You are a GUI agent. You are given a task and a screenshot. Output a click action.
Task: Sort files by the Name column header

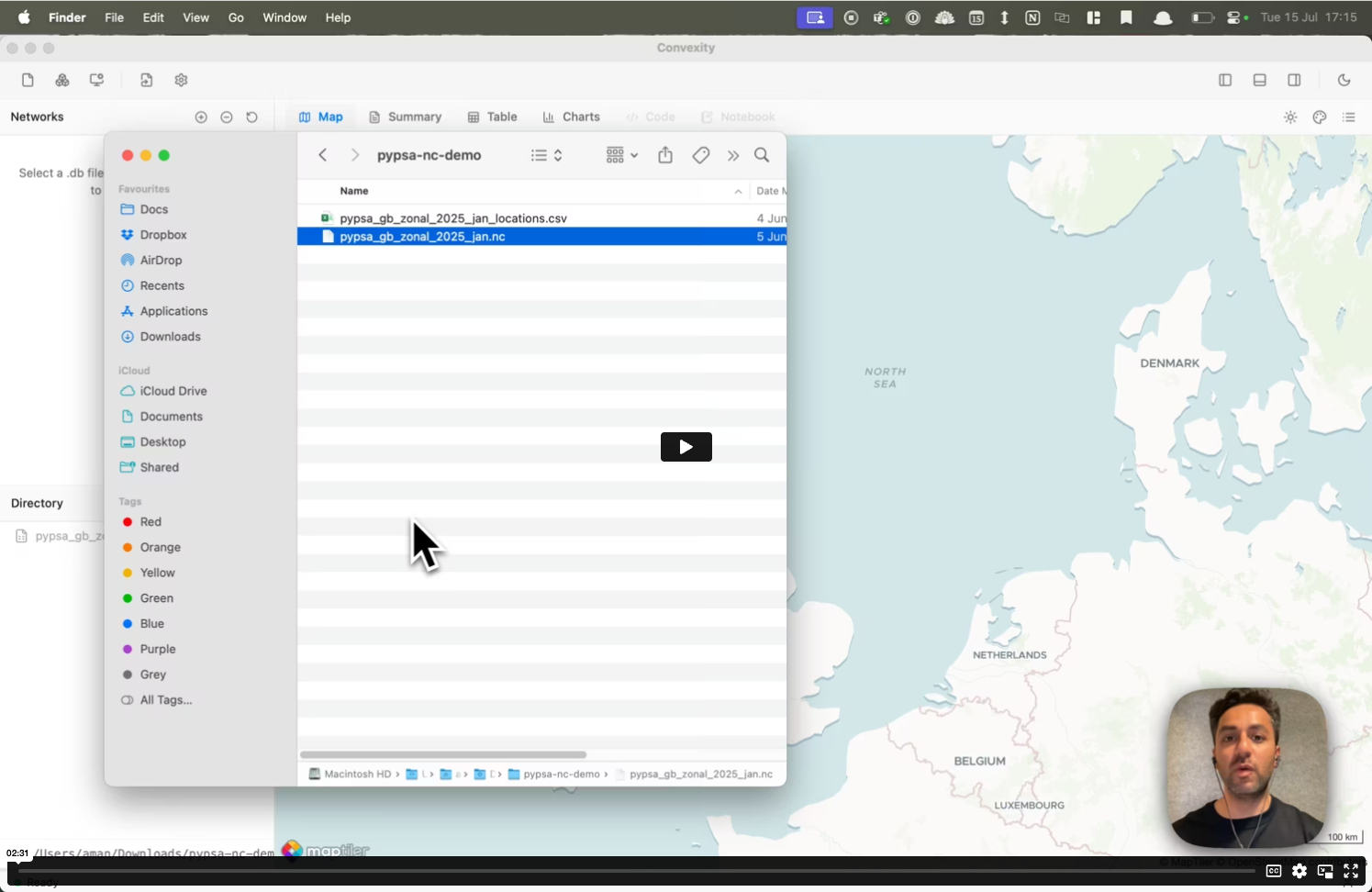pos(354,191)
